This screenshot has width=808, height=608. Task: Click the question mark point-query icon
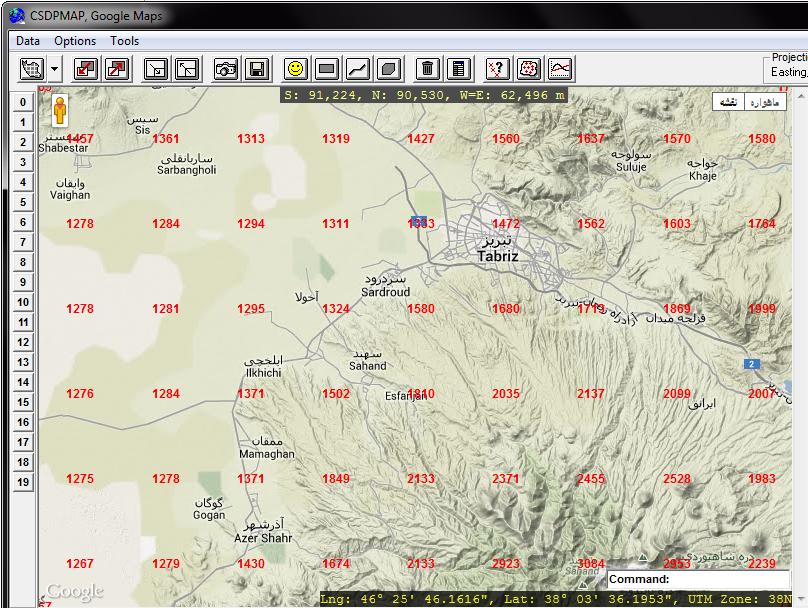[497, 69]
